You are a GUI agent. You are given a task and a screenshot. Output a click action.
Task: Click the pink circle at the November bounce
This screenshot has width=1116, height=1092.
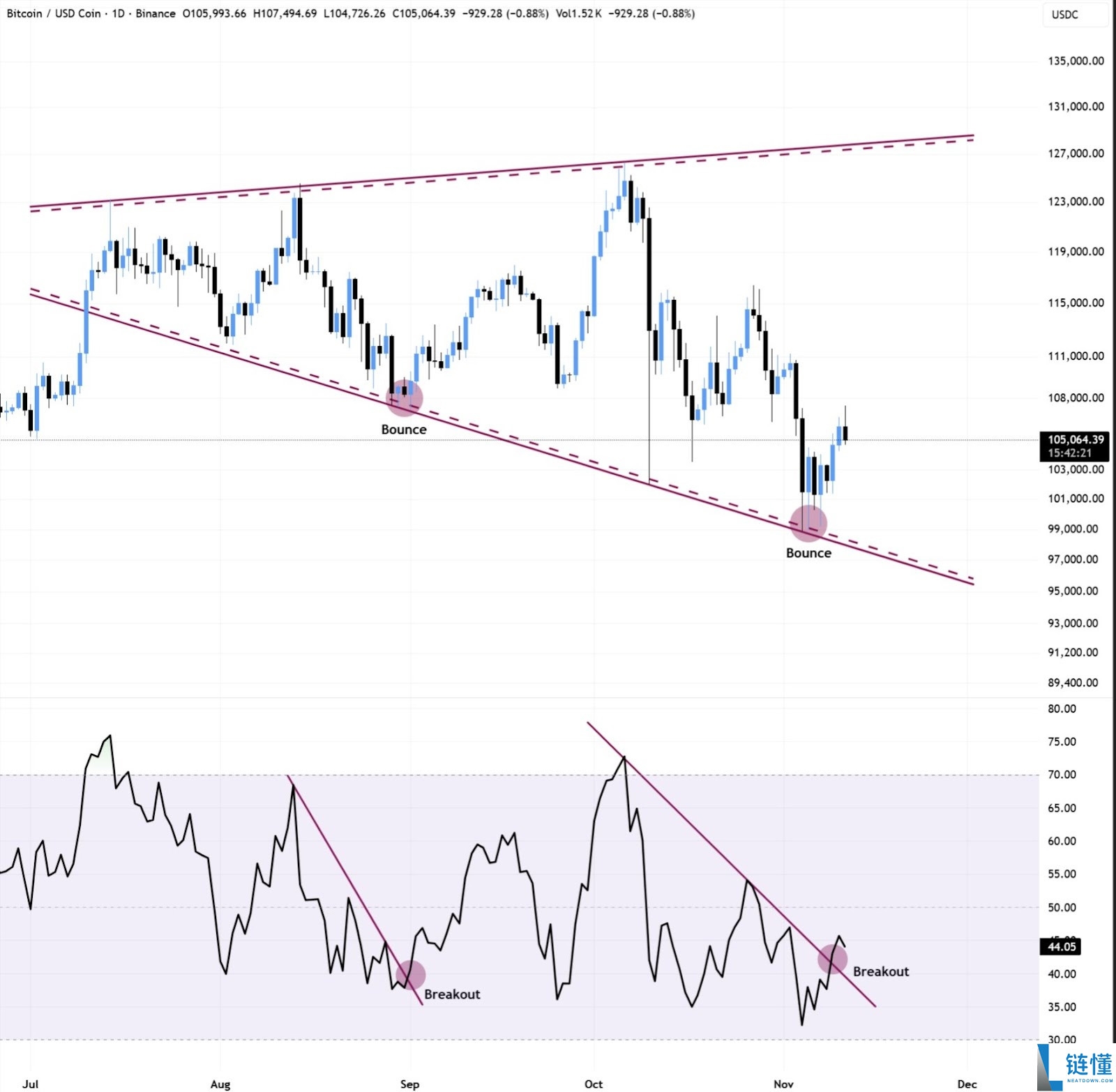(808, 522)
